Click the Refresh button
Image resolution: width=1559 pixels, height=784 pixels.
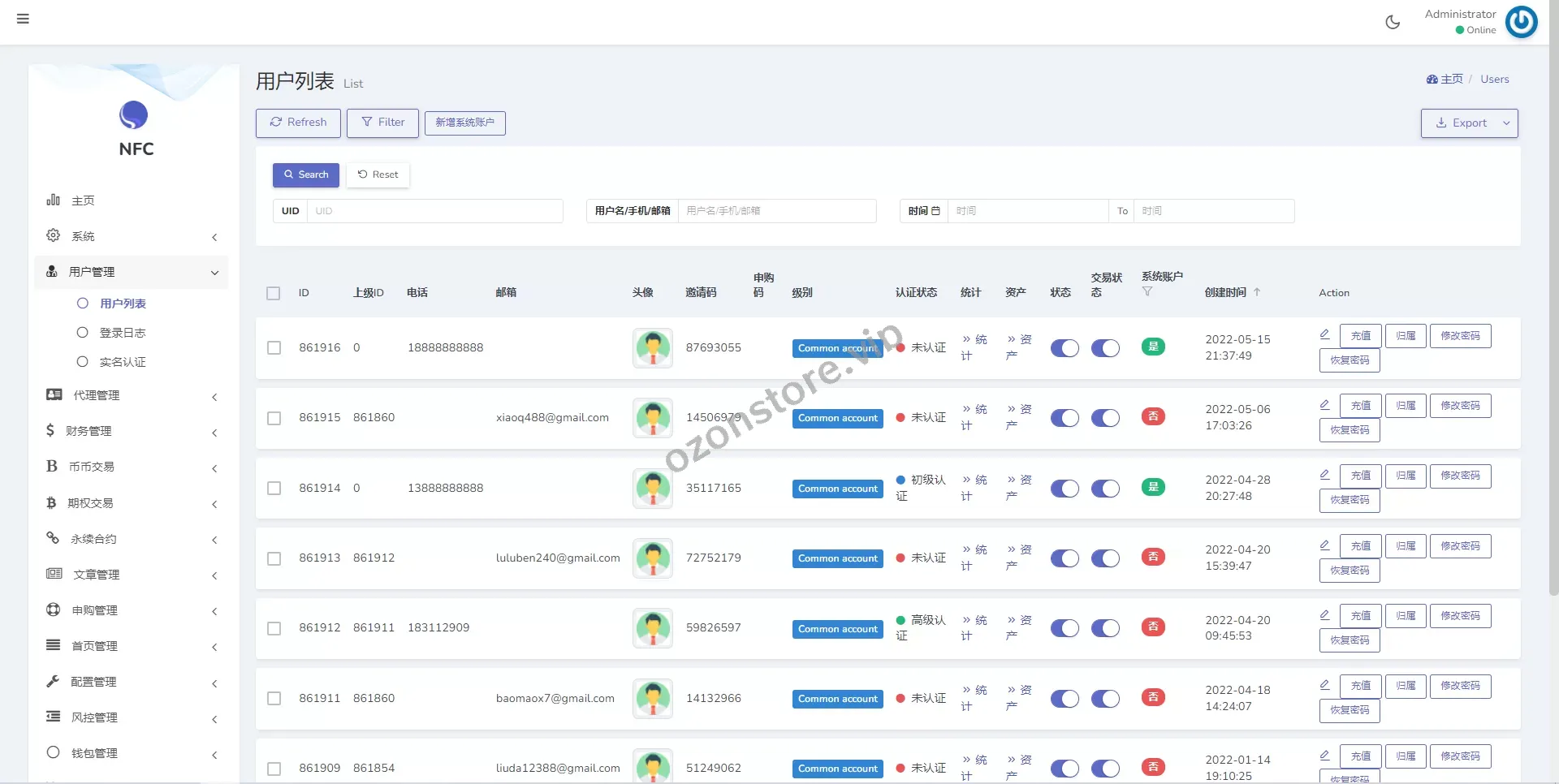pyautogui.click(x=298, y=123)
